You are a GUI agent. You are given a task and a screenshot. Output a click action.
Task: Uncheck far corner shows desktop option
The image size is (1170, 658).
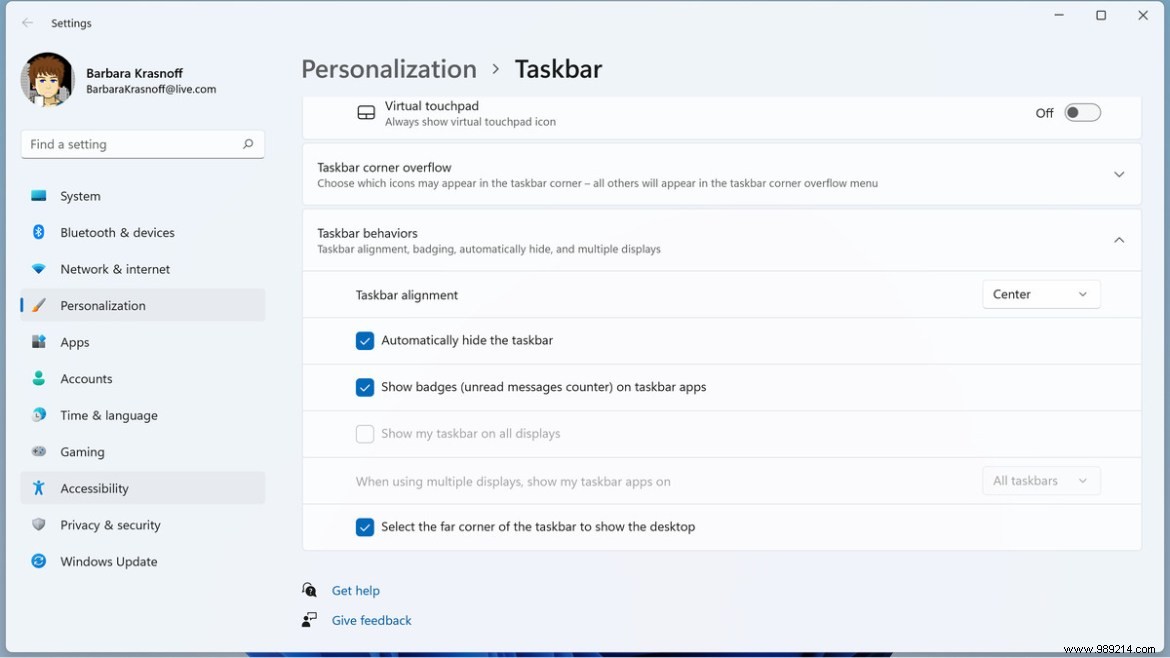[x=365, y=526]
